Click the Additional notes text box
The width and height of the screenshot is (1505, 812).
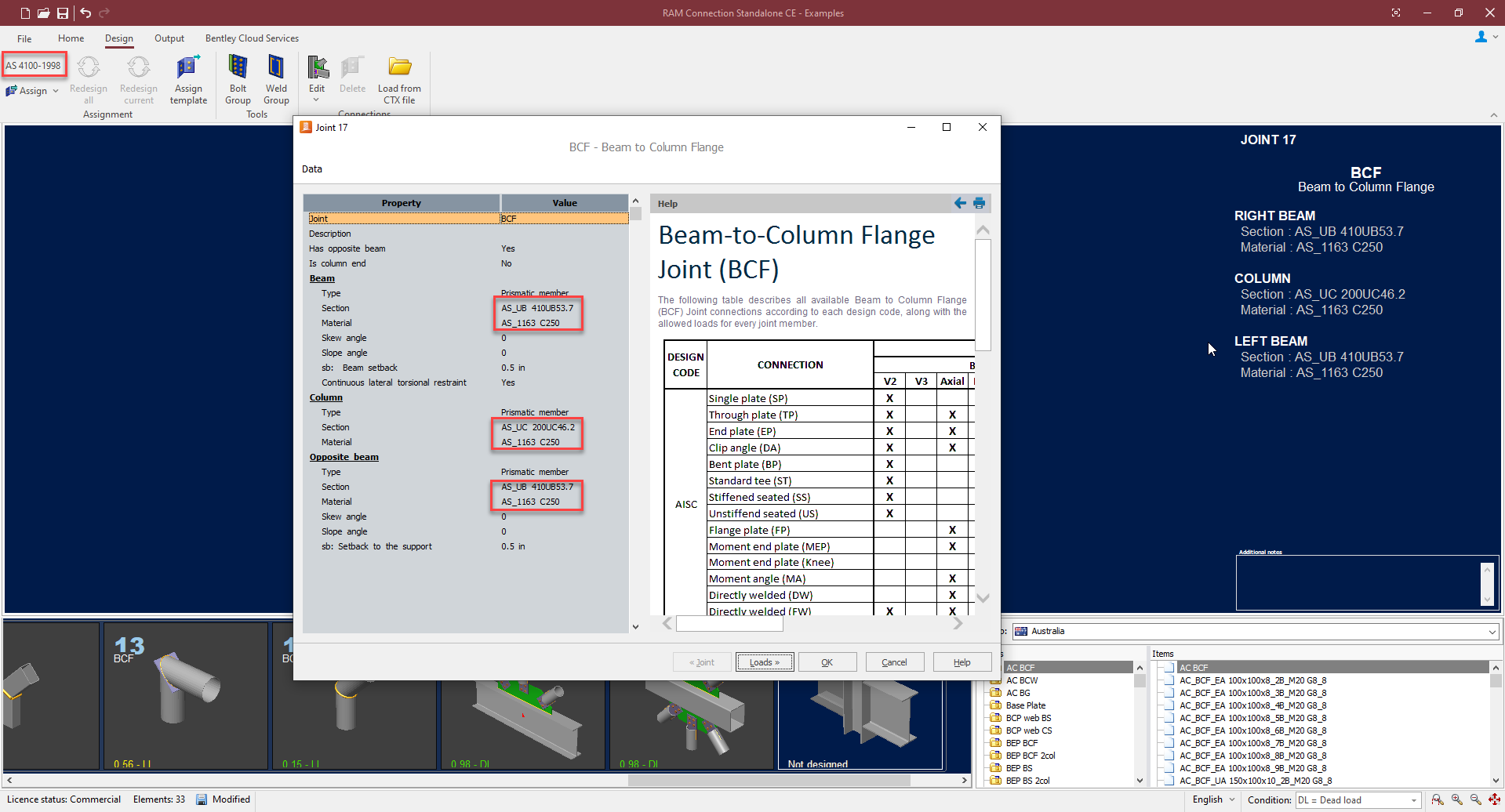click(1358, 583)
